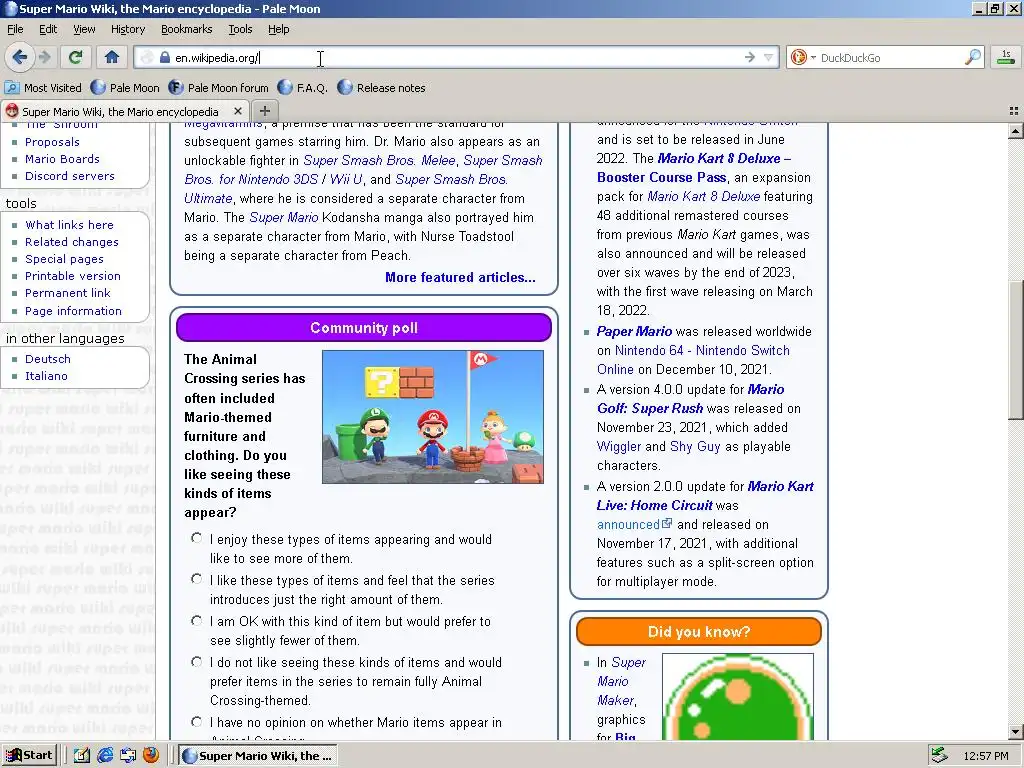
Task: Open the 'More featured articles...' link
Action: 460,277
